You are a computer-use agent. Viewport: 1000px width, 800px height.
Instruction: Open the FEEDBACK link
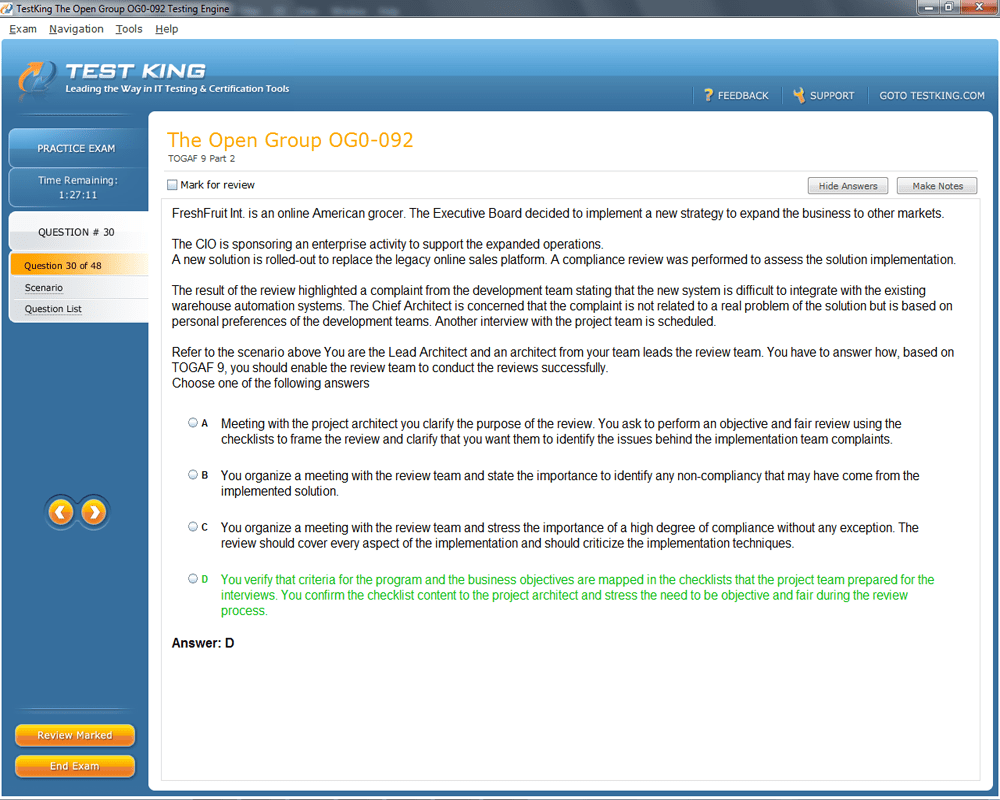(x=743, y=96)
